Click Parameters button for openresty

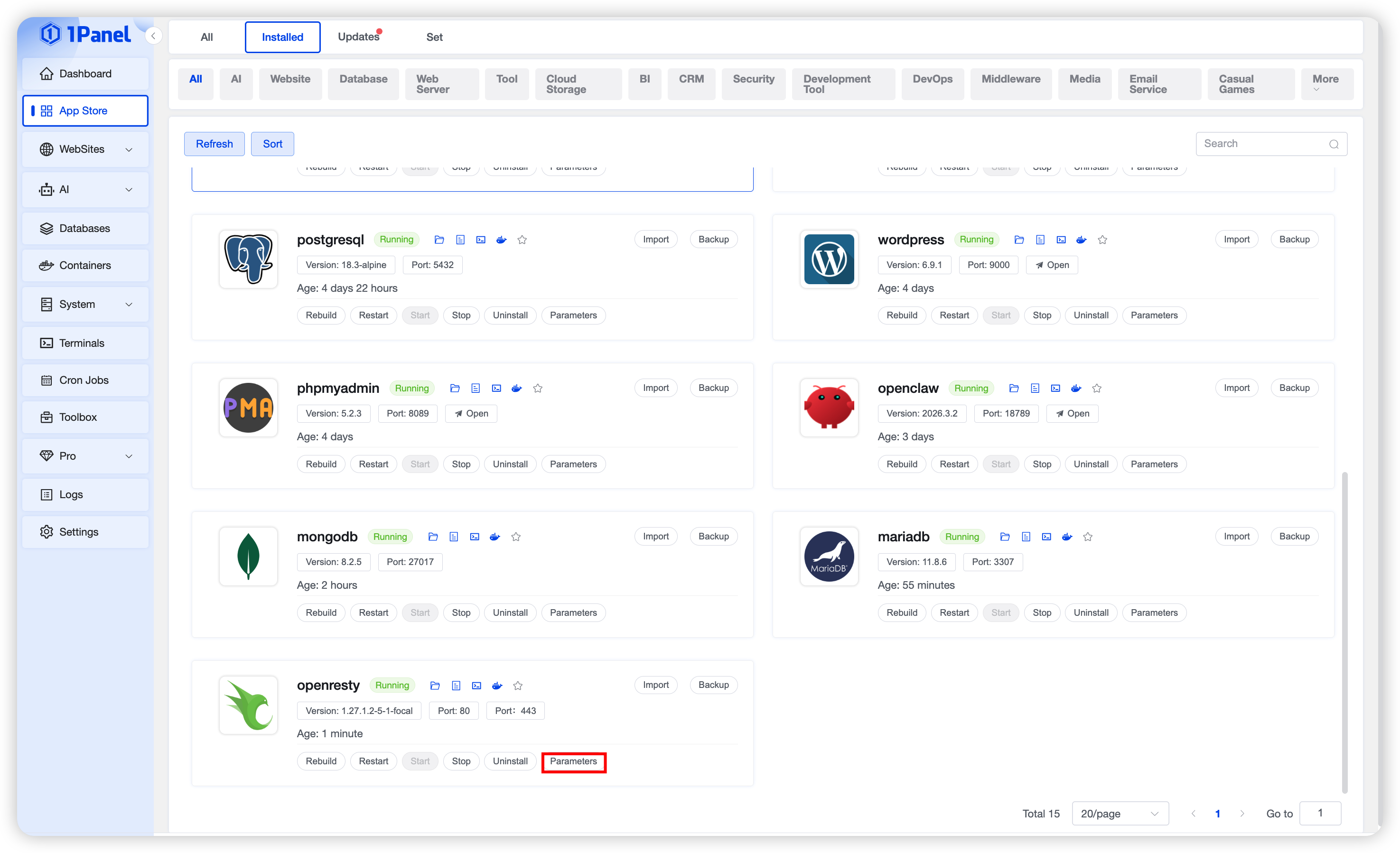point(573,761)
